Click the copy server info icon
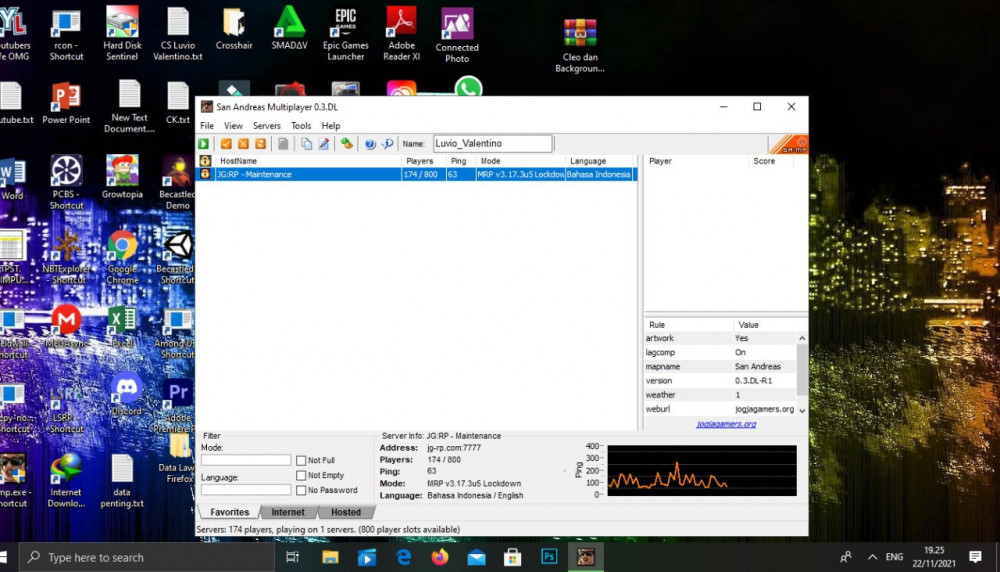This screenshot has width=1000, height=572. (306, 144)
